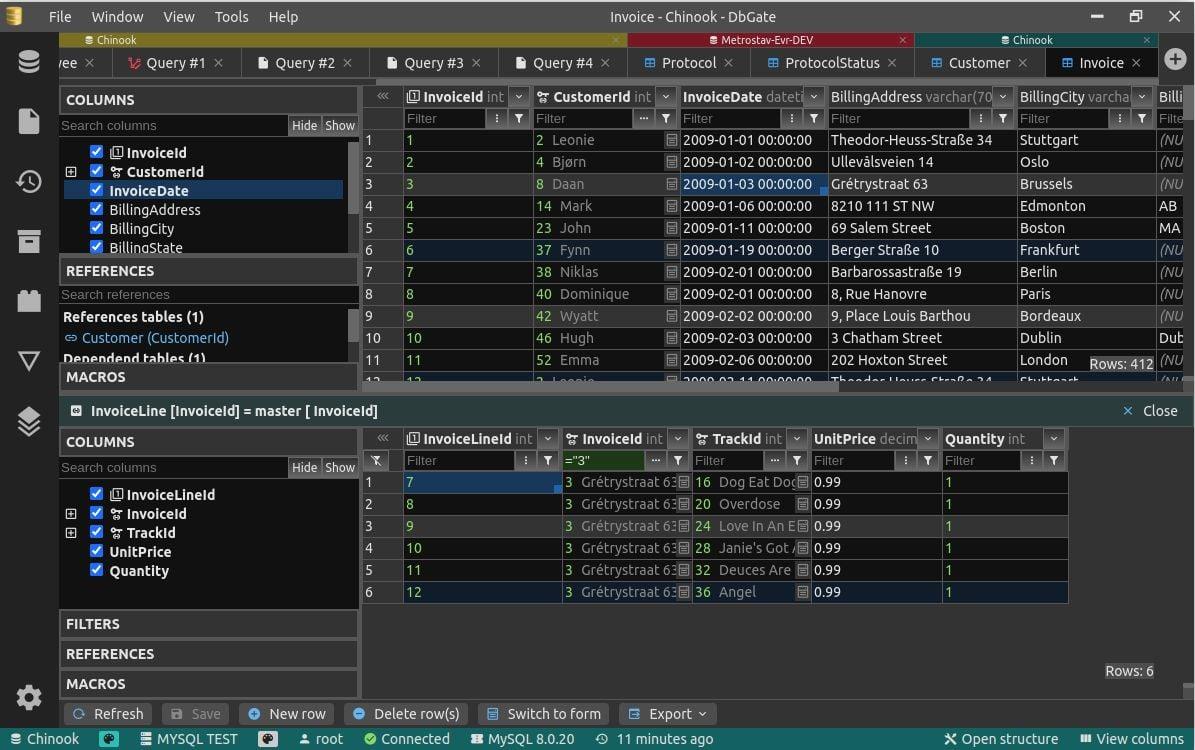This screenshot has width=1195, height=750.
Task: Open the archive box sidebar icon
Action: 29,241
